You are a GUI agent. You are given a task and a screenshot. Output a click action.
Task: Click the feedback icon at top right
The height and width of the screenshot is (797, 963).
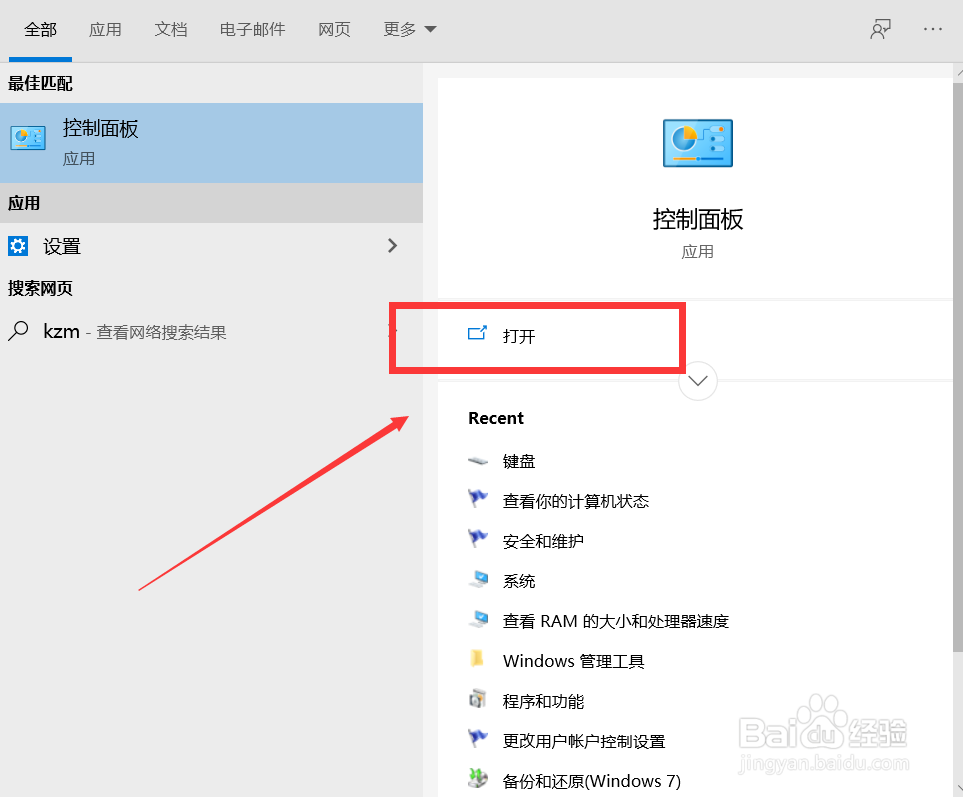880,29
